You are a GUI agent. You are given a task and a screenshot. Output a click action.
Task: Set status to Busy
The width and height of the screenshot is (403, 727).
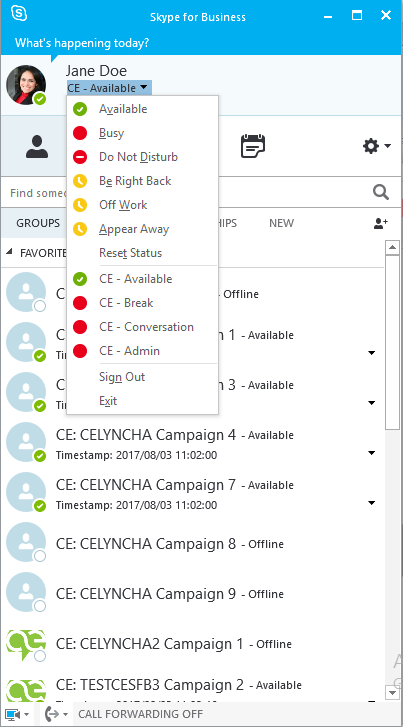pyautogui.click(x=142, y=133)
